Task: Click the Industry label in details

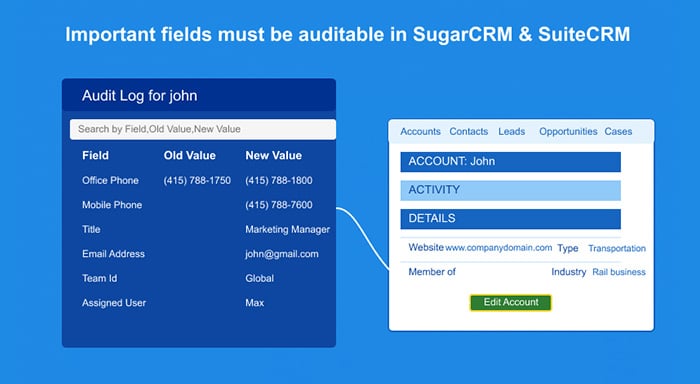Action: pyautogui.click(x=568, y=272)
